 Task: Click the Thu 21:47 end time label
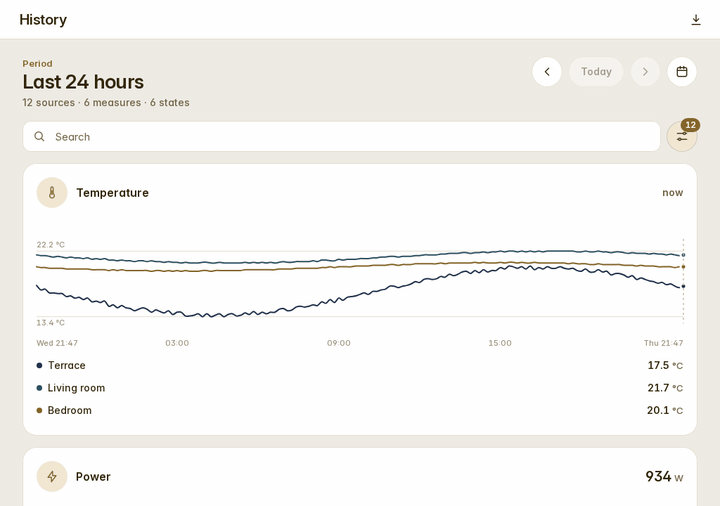[x=664, y=343]
